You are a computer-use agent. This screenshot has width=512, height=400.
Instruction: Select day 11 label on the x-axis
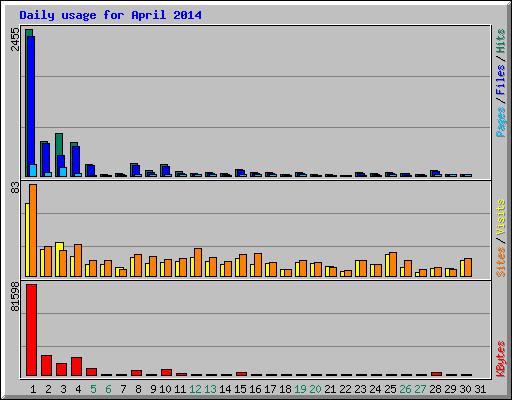[180, 389]
